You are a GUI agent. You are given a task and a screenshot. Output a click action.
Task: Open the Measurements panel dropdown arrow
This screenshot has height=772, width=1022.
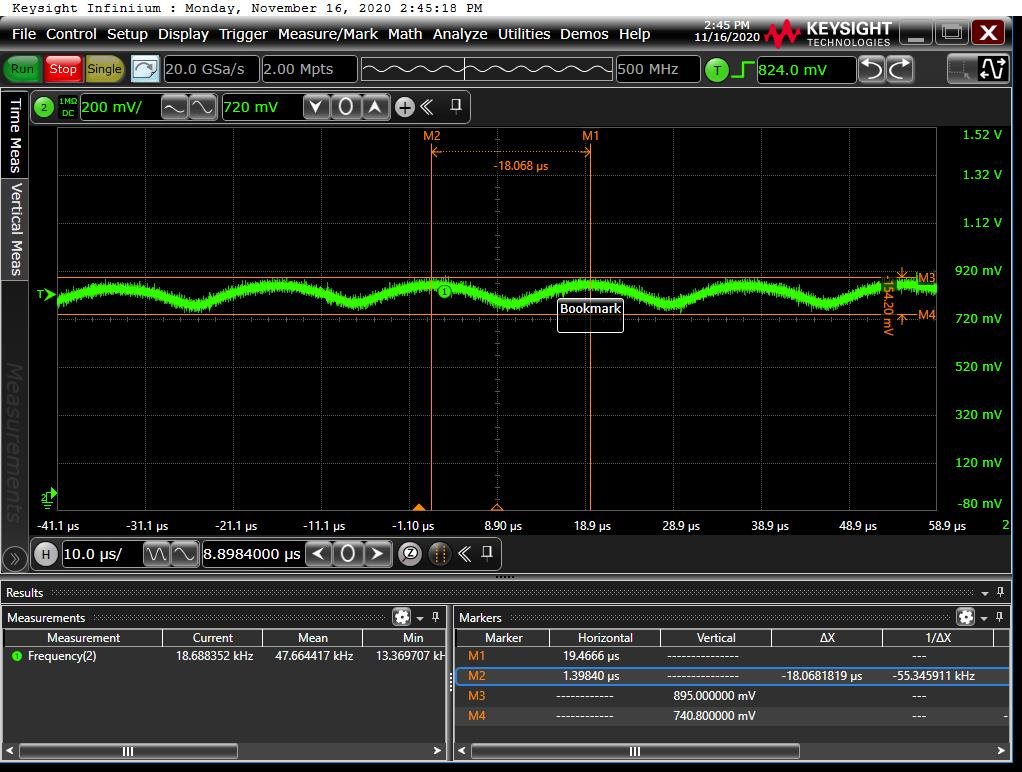point(420,618)
